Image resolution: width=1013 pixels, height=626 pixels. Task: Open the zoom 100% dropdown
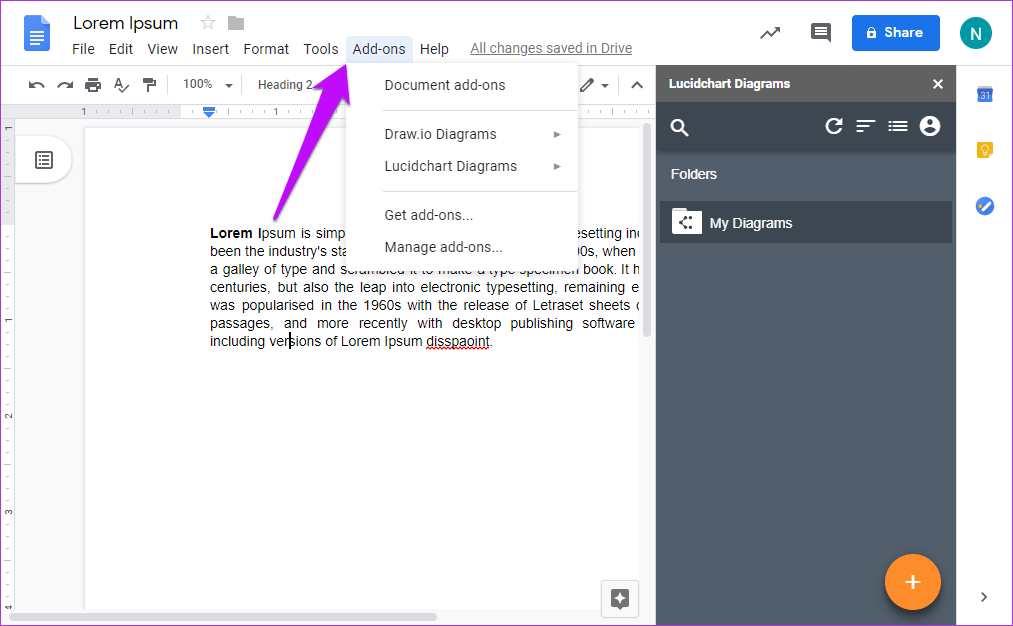[x=207, y=85]
